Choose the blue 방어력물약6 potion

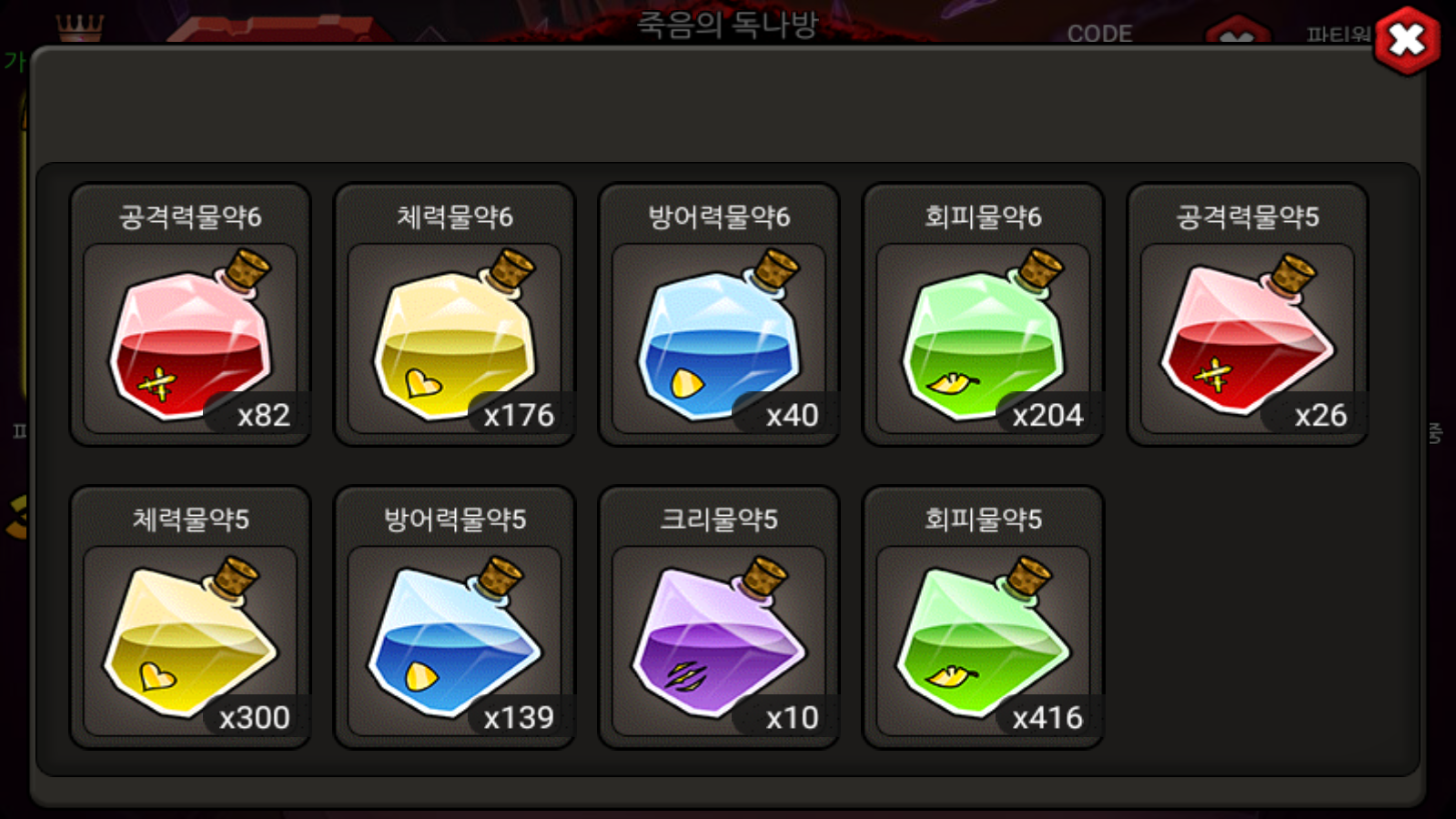(719, 337)
